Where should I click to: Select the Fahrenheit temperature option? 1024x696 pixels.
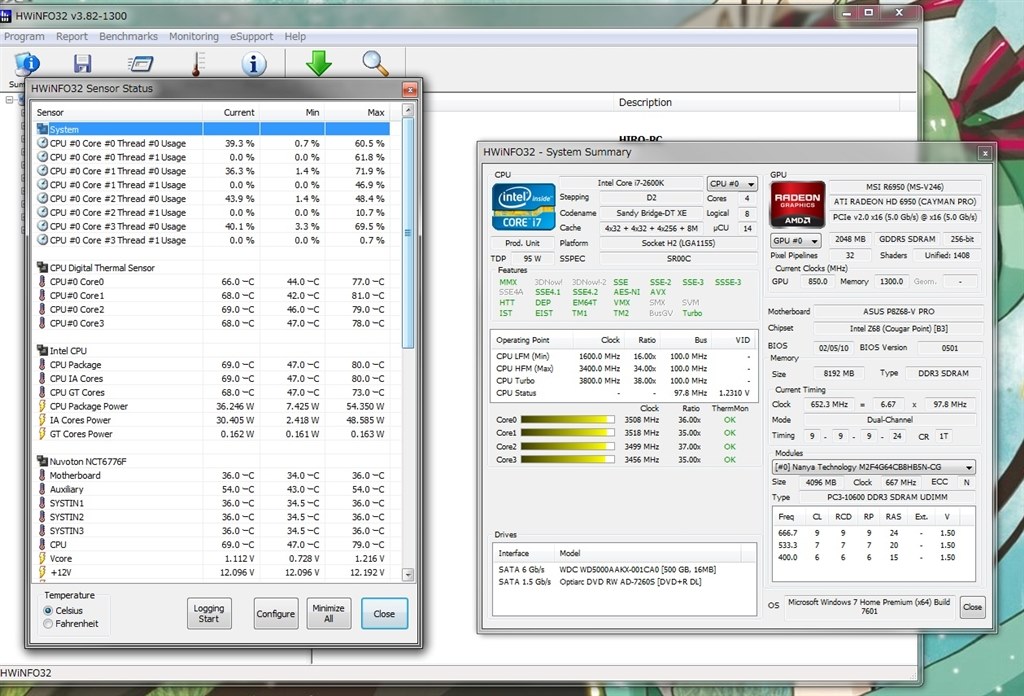pos(48,624)
